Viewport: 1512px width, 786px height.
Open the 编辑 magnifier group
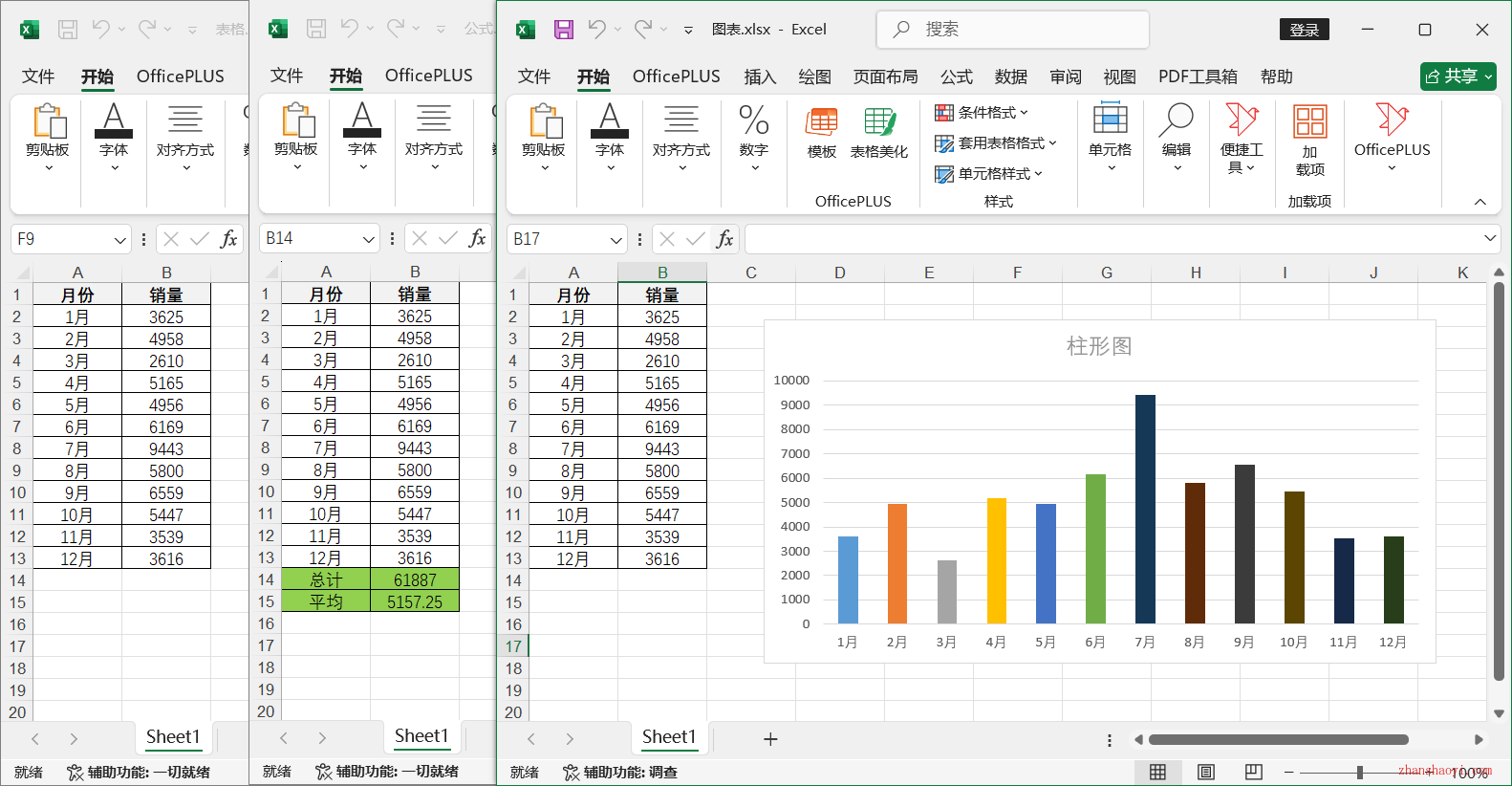coord(1177,139)
